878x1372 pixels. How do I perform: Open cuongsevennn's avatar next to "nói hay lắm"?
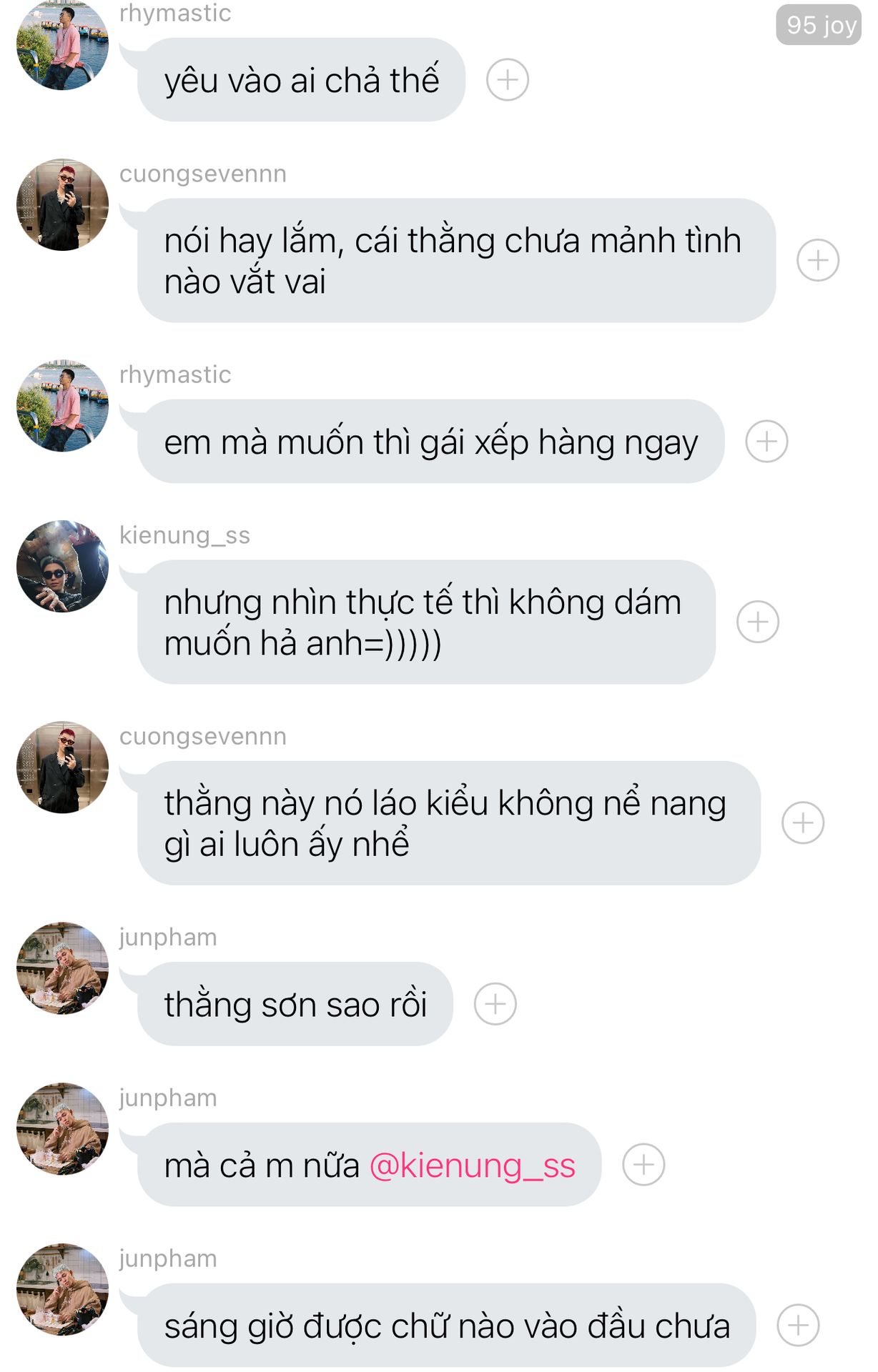tap(62, 205)
